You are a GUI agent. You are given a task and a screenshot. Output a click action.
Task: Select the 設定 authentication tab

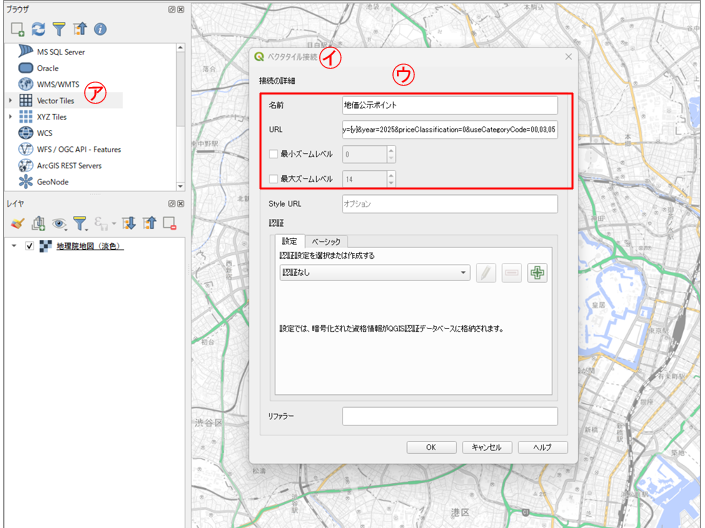(289, 242)
